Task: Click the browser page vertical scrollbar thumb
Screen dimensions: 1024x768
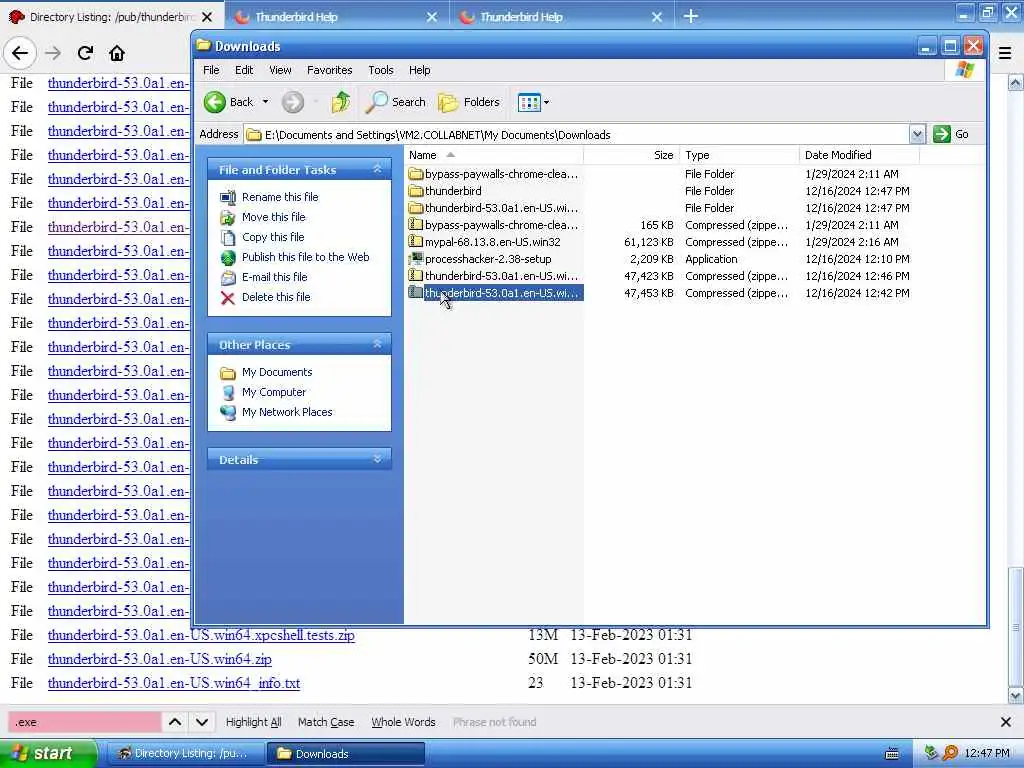Action: pos(1016,627)
